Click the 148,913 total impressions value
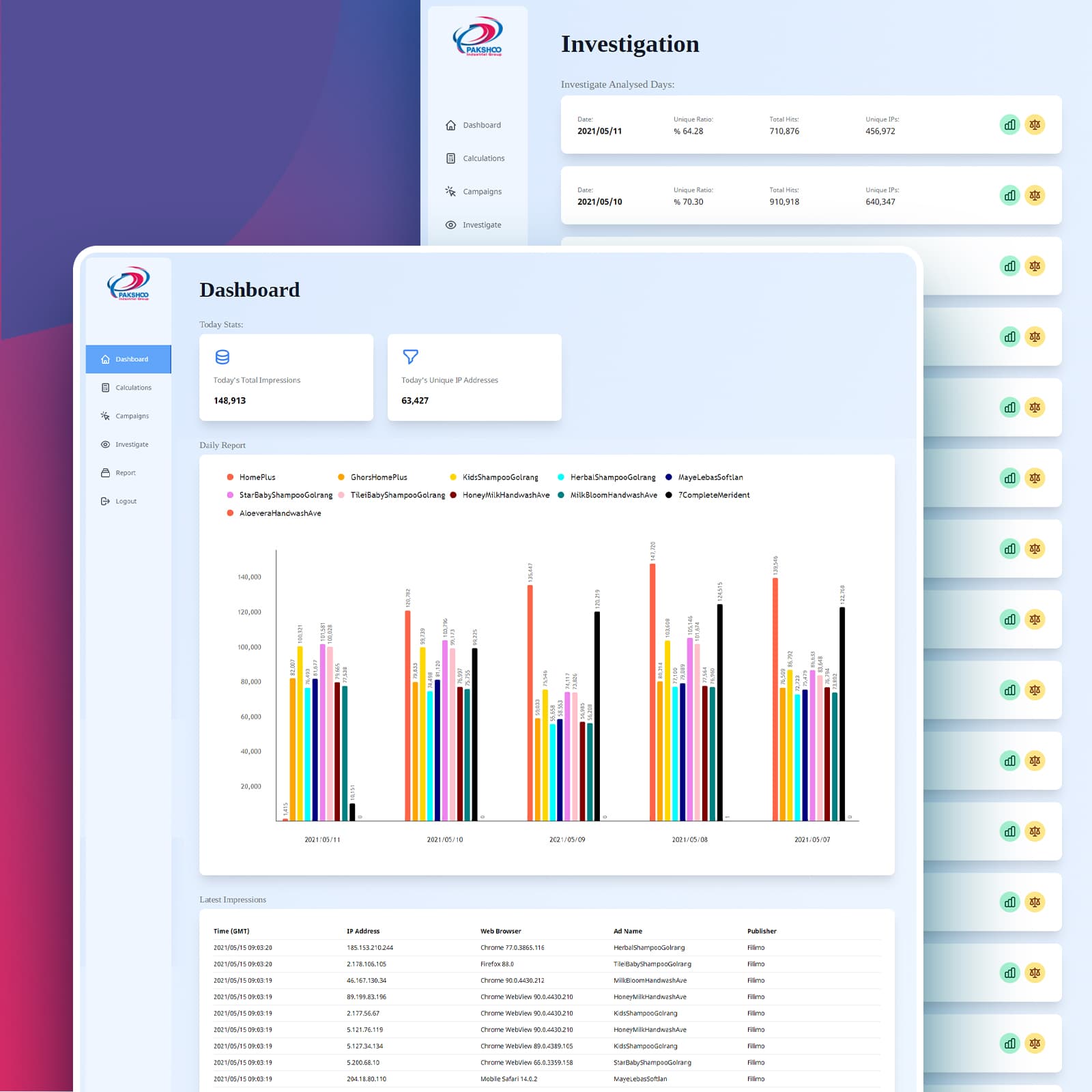 (x=229, y=401)
